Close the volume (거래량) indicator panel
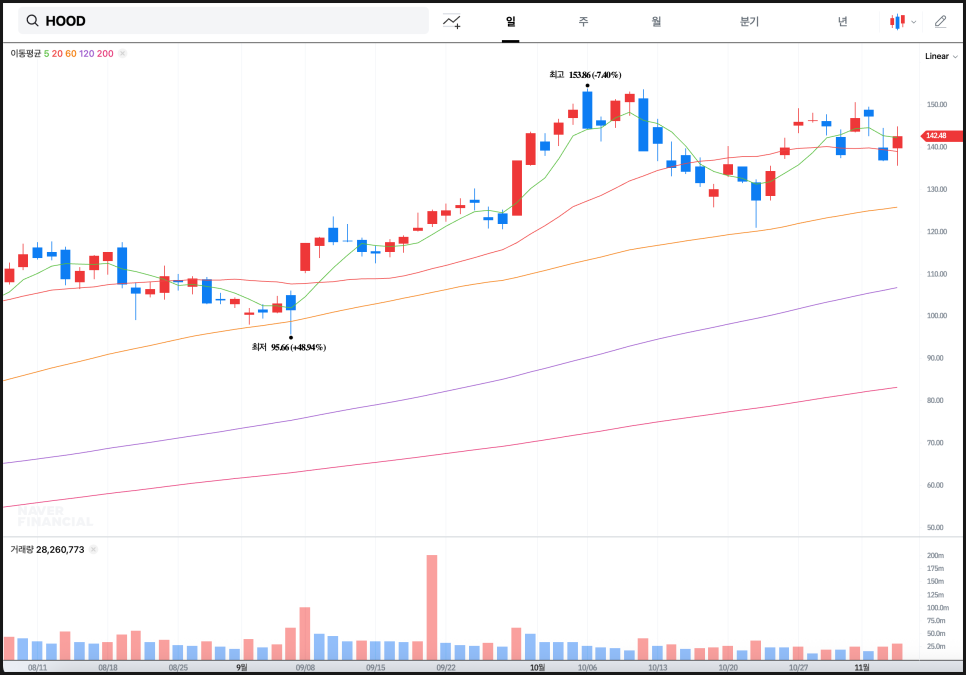The image size is (966, 675). point(93,549)
